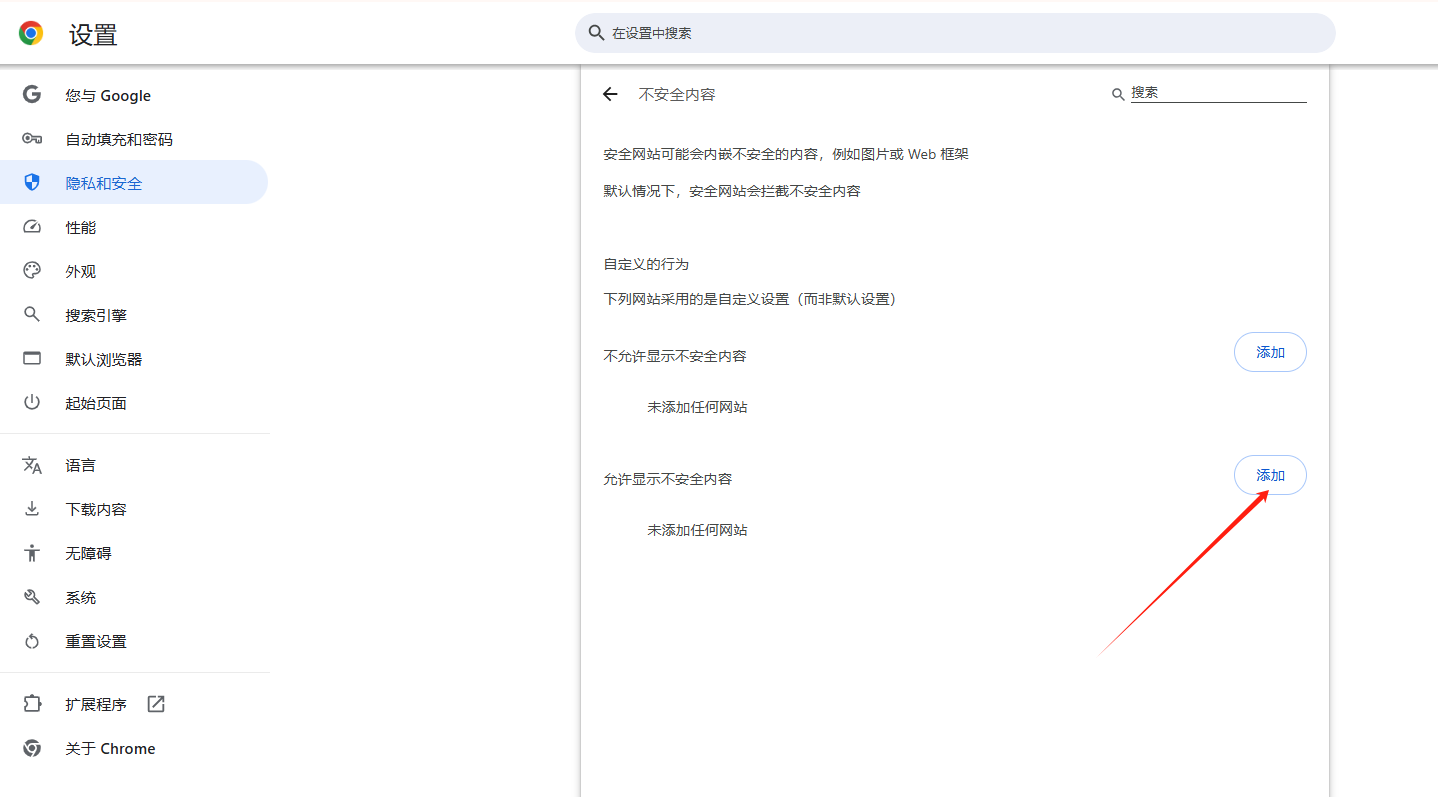Focus the 在设置中搜索 search box

click(955, 33)
